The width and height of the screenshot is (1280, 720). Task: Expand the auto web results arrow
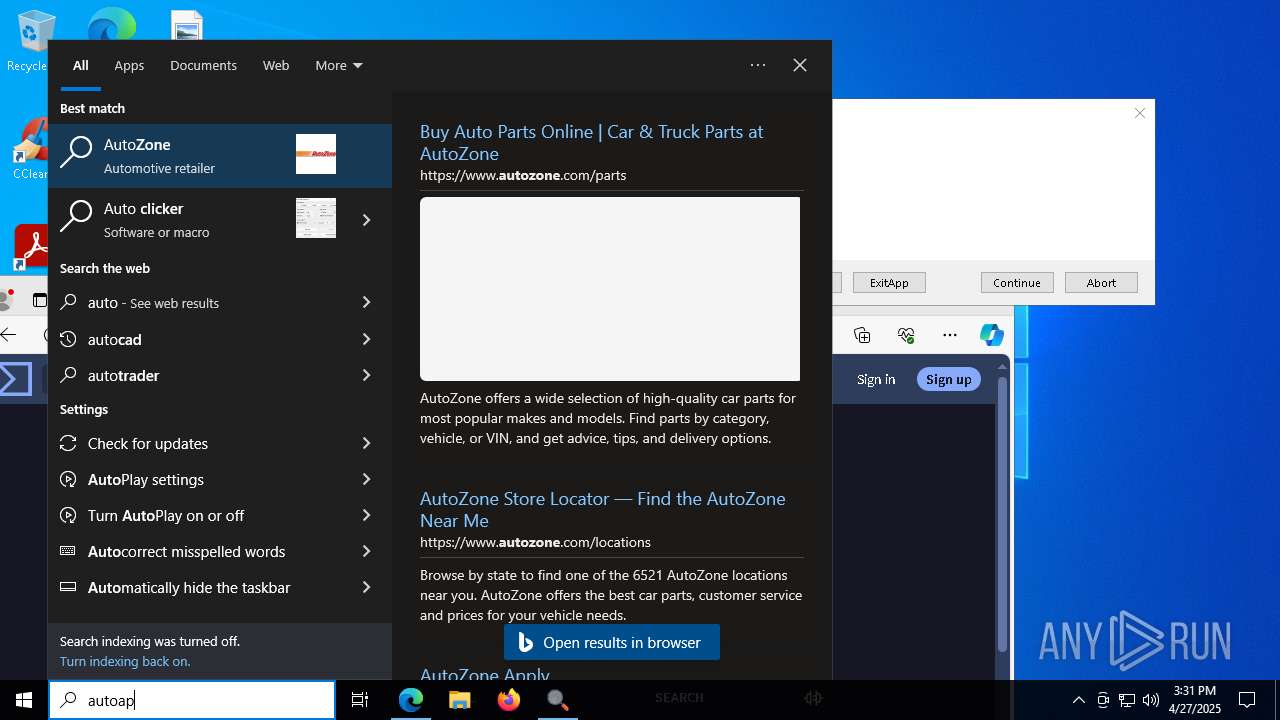click(x=366, y=302)
